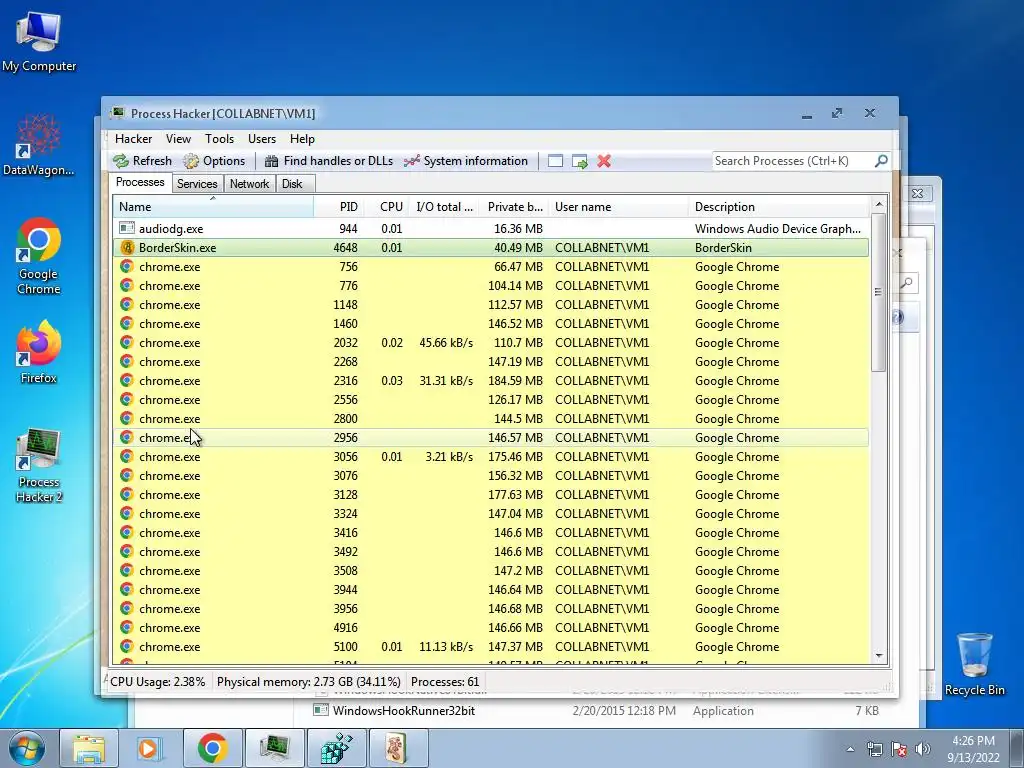
Task: Sort by Private bytes column header
Action: pyautogui.click(x=515, y=207)
